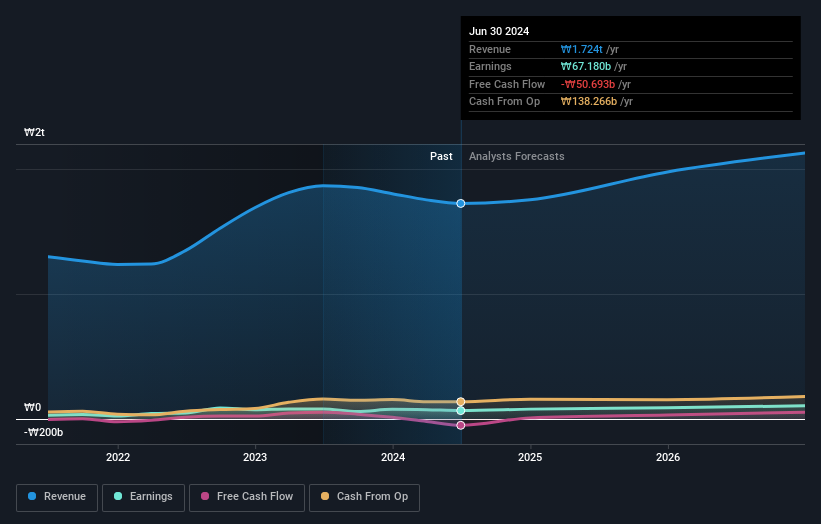Click the -₩200b y-axis label
This screenshot has width=821, height=524.
[x=43, y=432]
